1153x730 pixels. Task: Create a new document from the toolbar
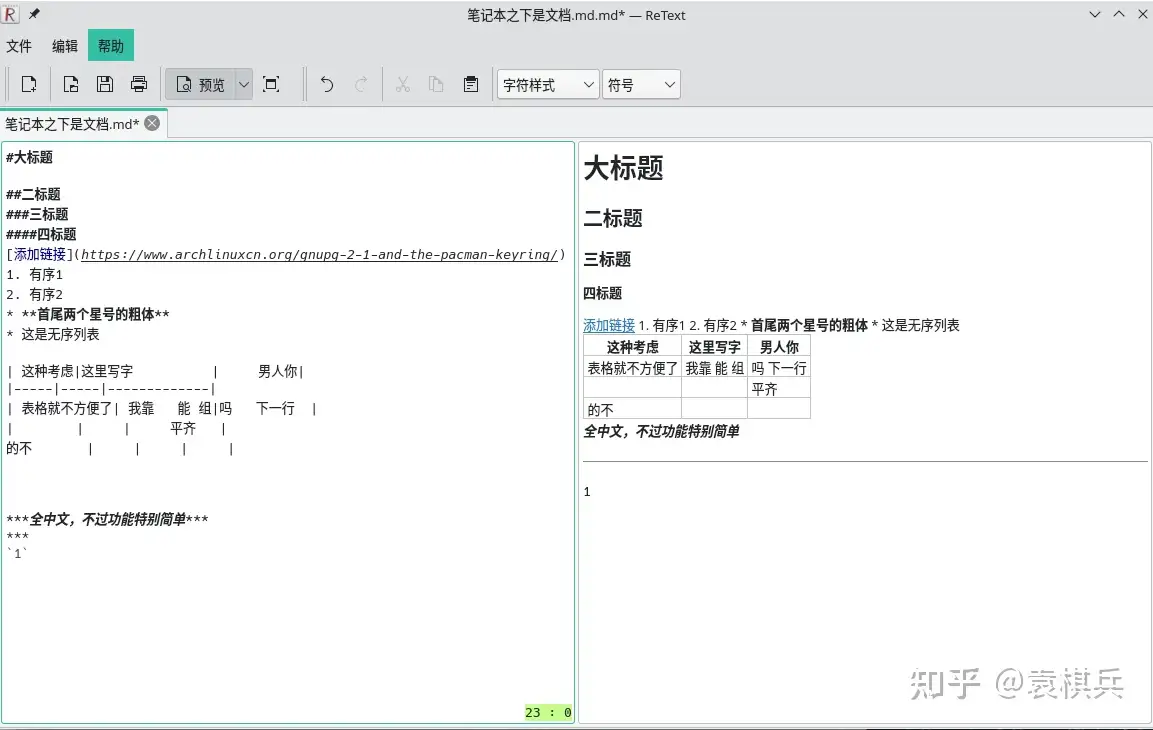(29, 85)
